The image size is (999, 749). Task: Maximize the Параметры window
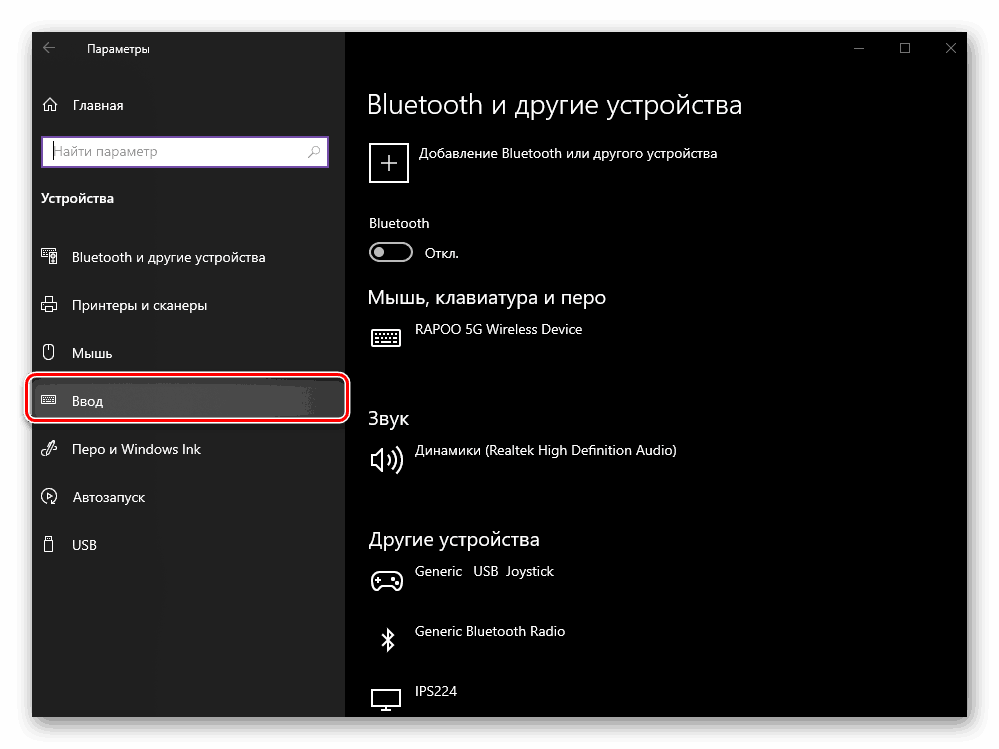click(905, 48)
